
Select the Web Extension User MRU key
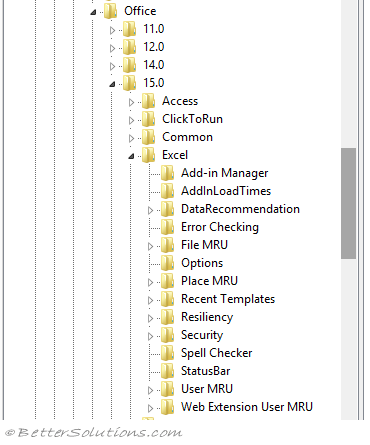click(x=247, y=407)
